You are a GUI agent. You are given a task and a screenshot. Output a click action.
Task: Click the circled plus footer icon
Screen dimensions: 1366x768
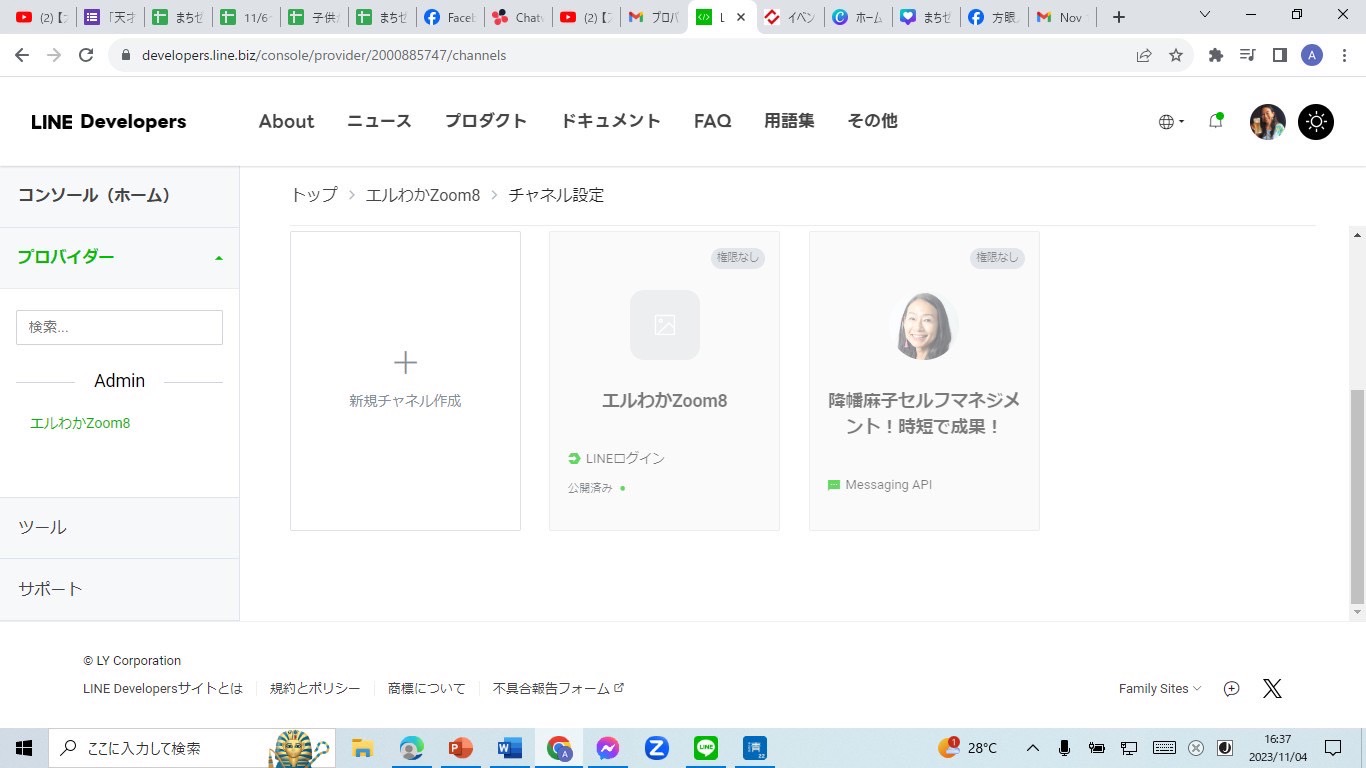tap(1232, 689)
